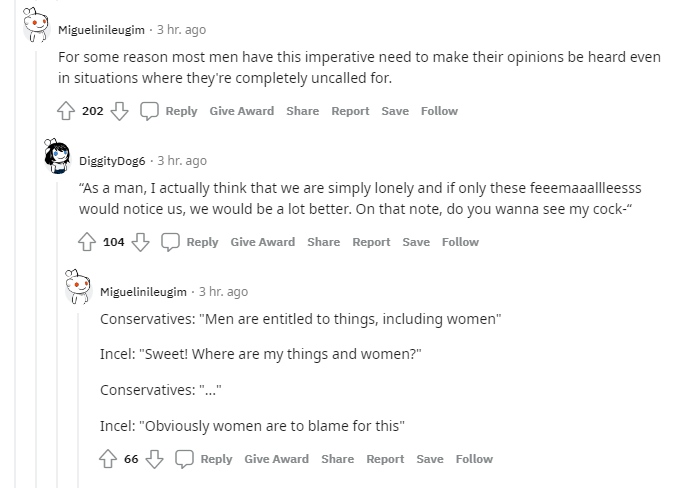
Task: Click the reply speech bubble icon on the 66-point comment
Action: (184, 459)
